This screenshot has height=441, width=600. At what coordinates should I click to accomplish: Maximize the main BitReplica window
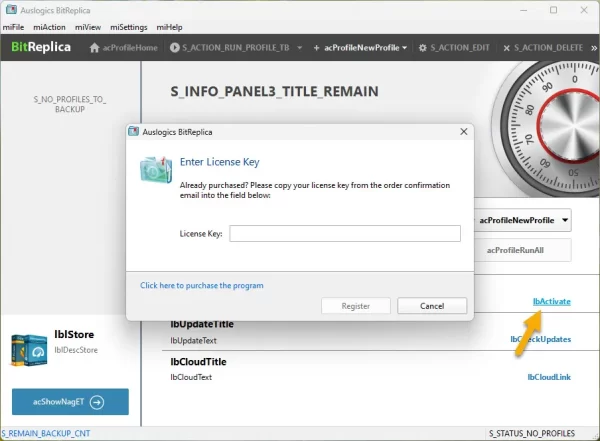click(553, 10)
